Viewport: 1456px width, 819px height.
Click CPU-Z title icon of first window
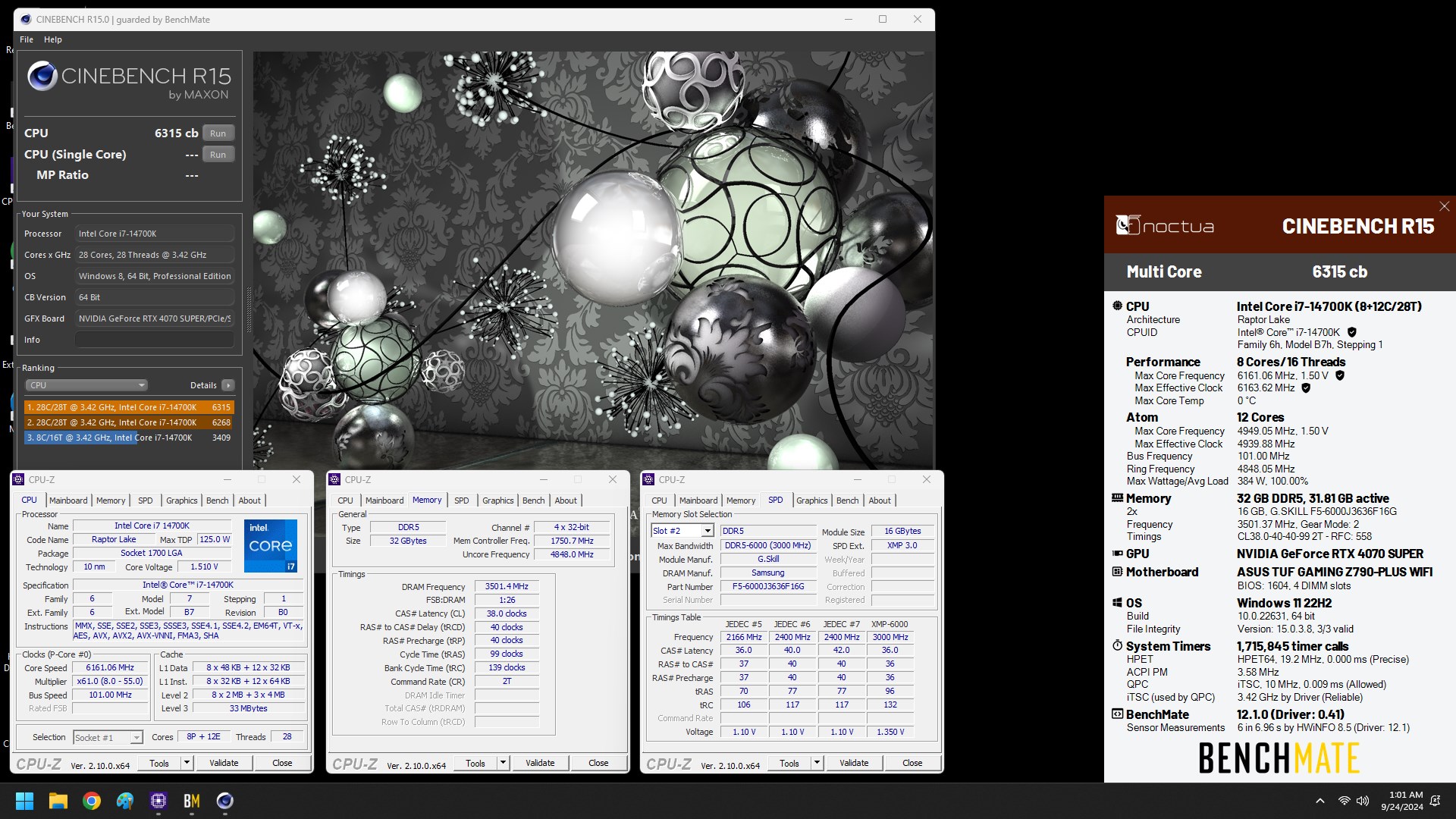19,479
